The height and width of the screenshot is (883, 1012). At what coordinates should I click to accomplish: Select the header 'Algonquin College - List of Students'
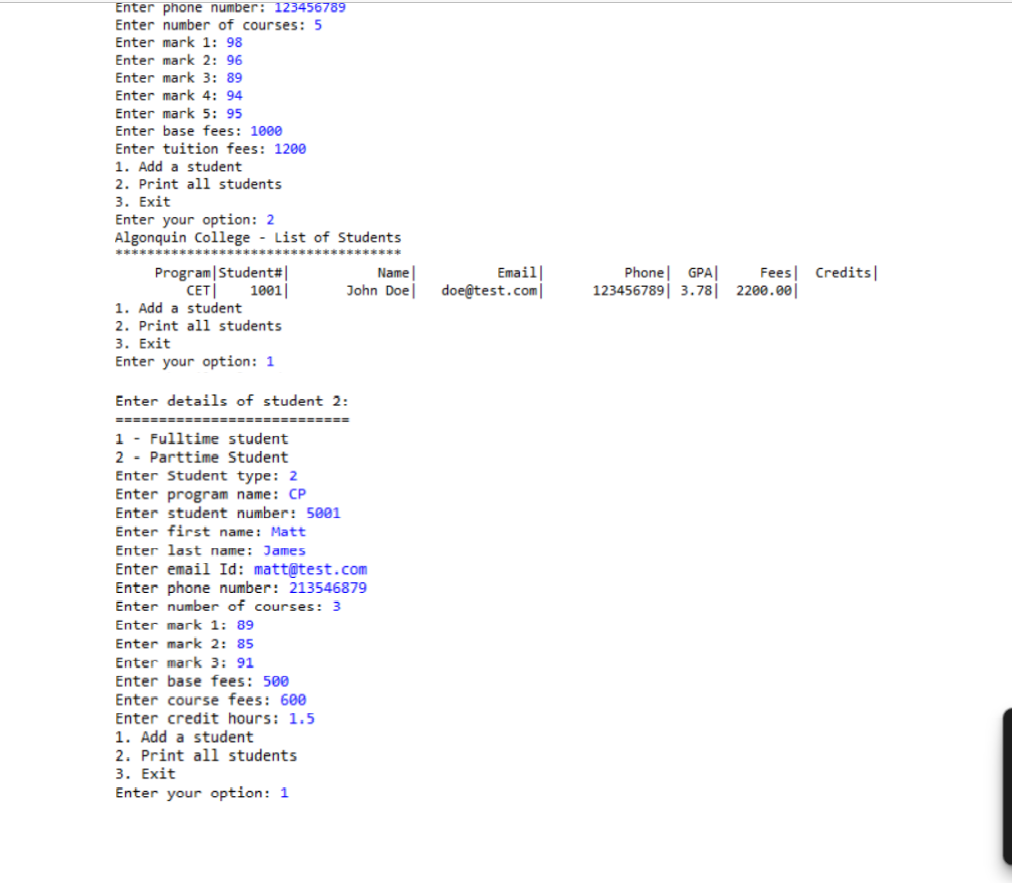pyautogui.click(x=257, y=237)
